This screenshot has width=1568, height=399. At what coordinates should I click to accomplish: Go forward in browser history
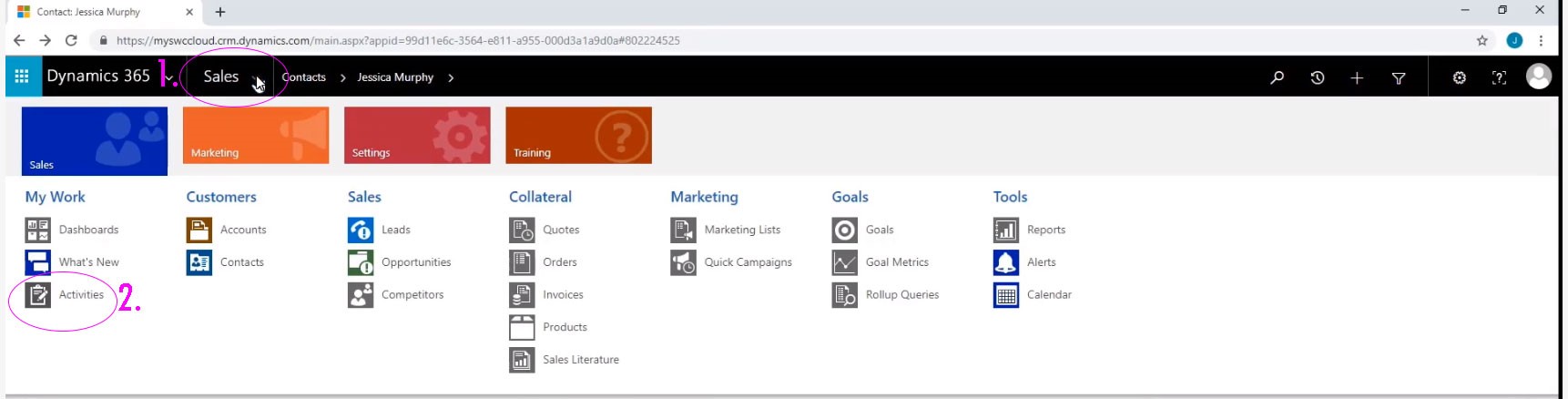click(45, 40)
